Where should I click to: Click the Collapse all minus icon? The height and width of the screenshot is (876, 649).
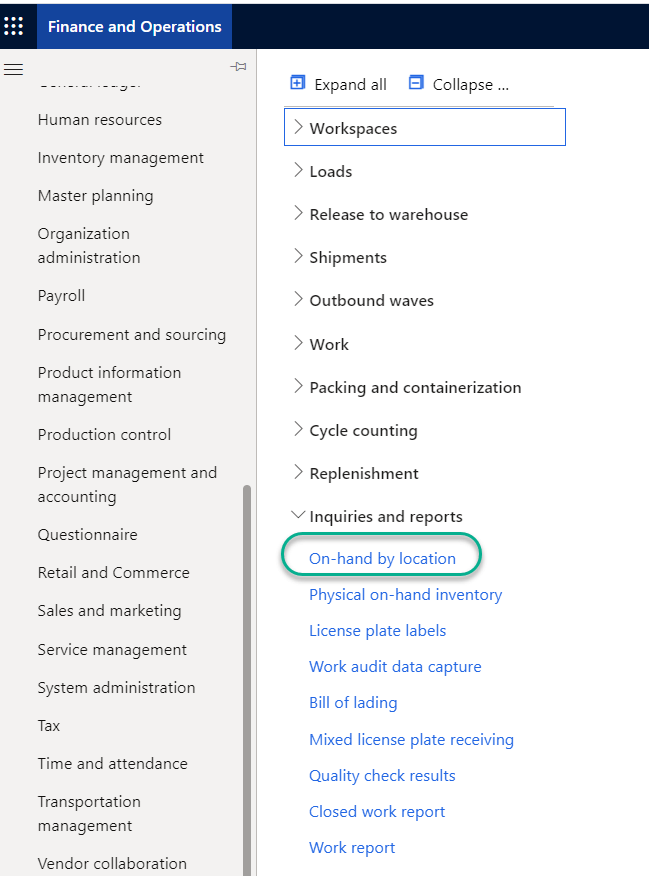tap(416, 83)
